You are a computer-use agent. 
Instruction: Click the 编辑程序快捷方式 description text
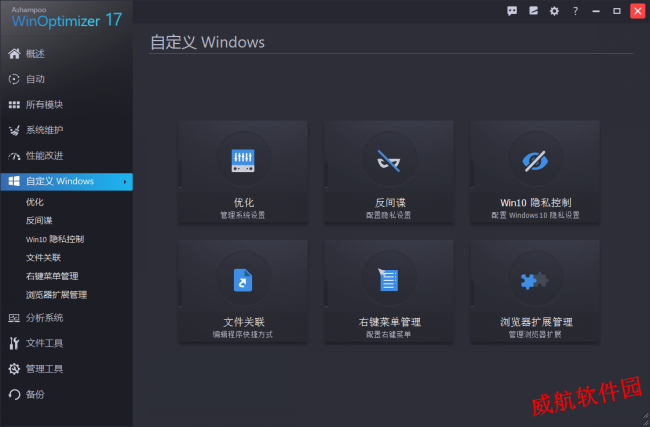[243, 335]
